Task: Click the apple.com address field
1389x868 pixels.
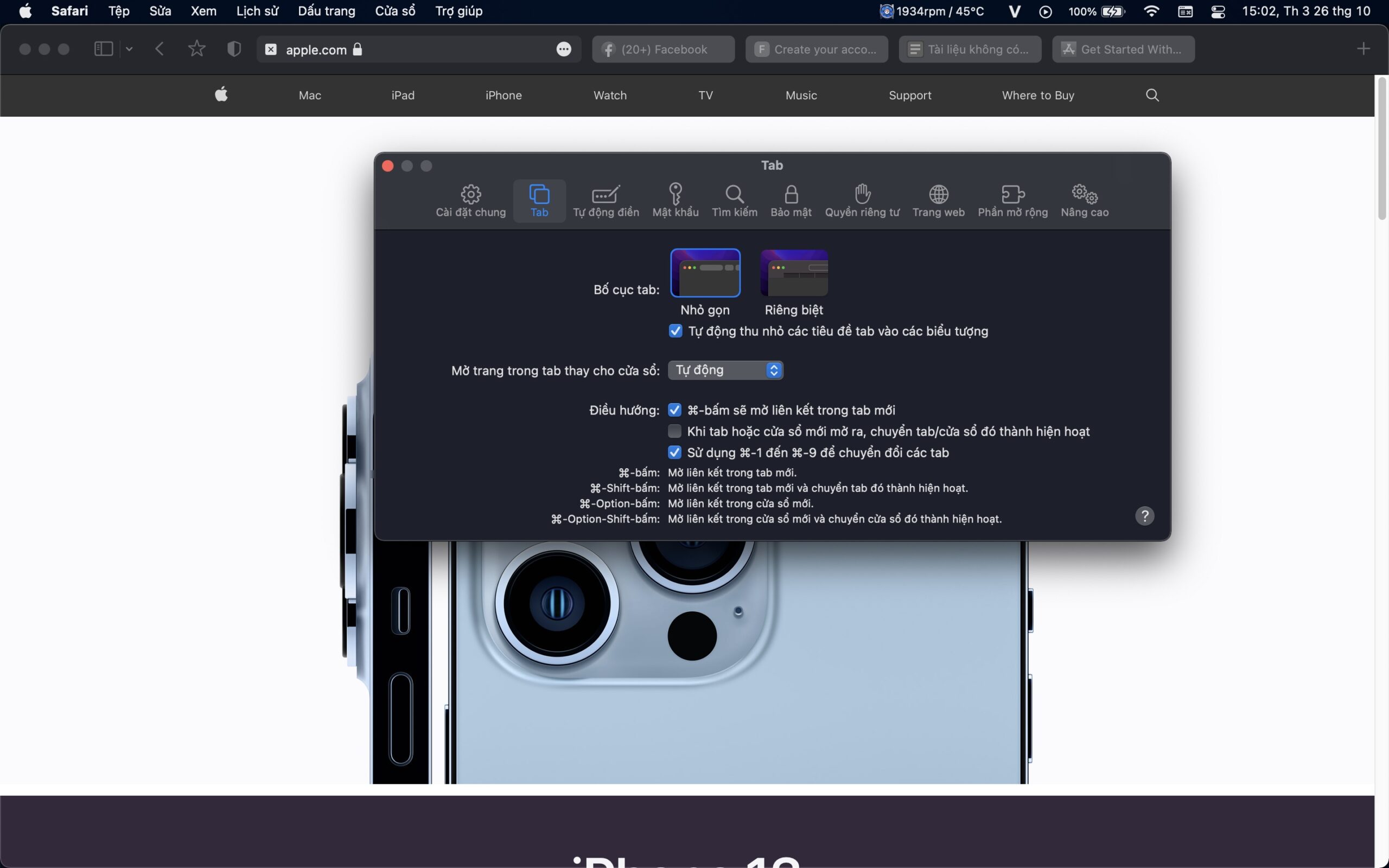Action: point(418,49)
